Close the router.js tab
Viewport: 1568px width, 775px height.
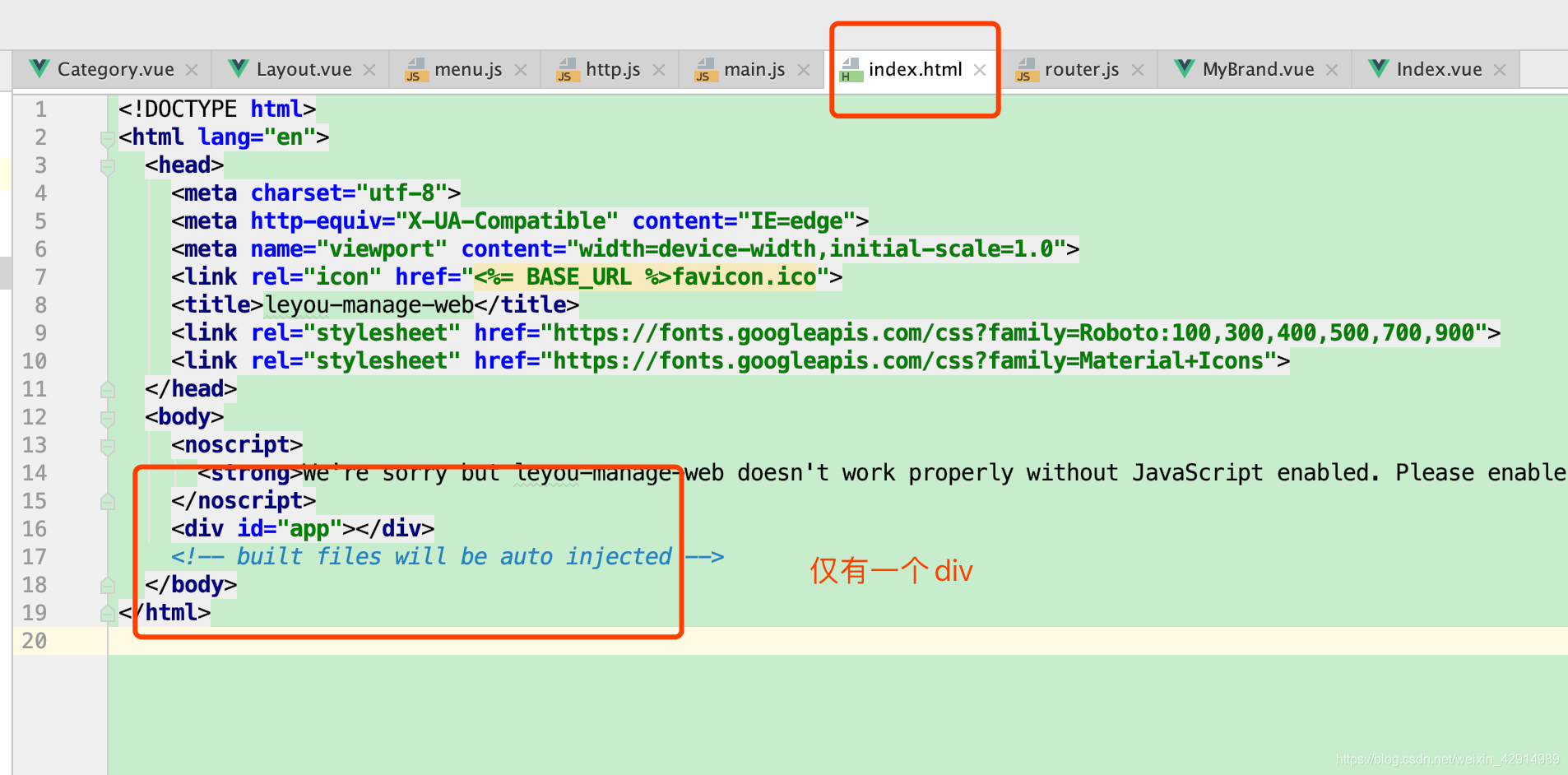tap(1138, 71)
